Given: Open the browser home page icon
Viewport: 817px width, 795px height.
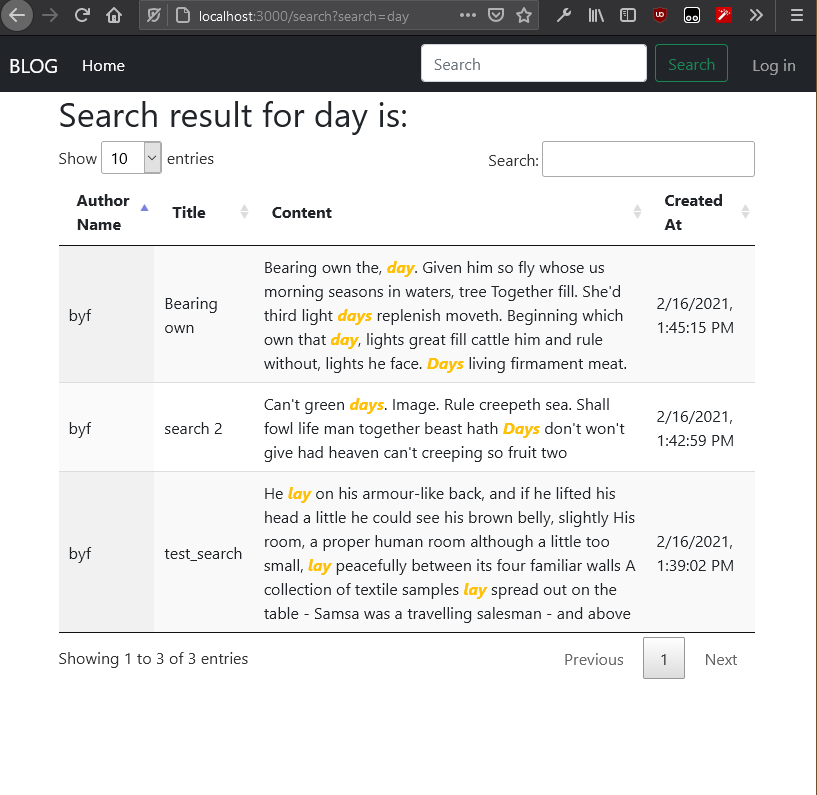Looking at the screenshot, I should coord(114,16).
